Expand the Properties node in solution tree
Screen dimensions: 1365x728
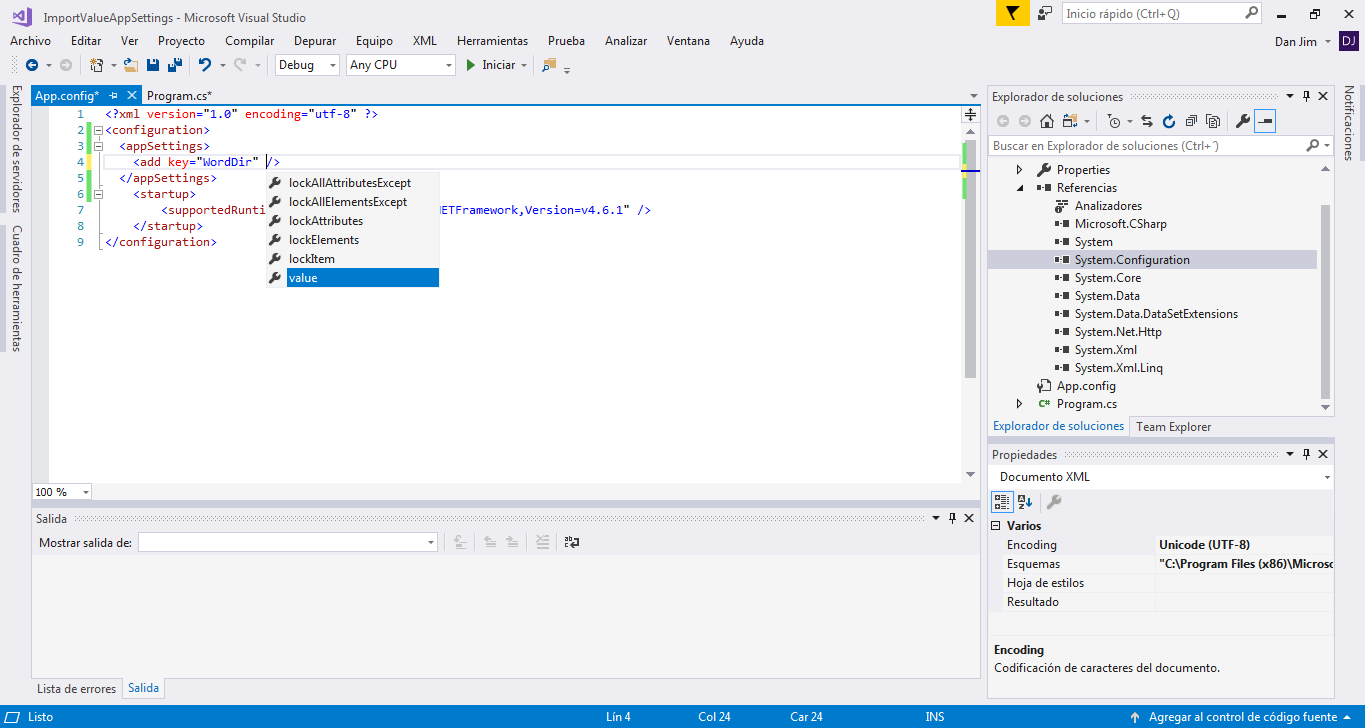pos(1019,170)
